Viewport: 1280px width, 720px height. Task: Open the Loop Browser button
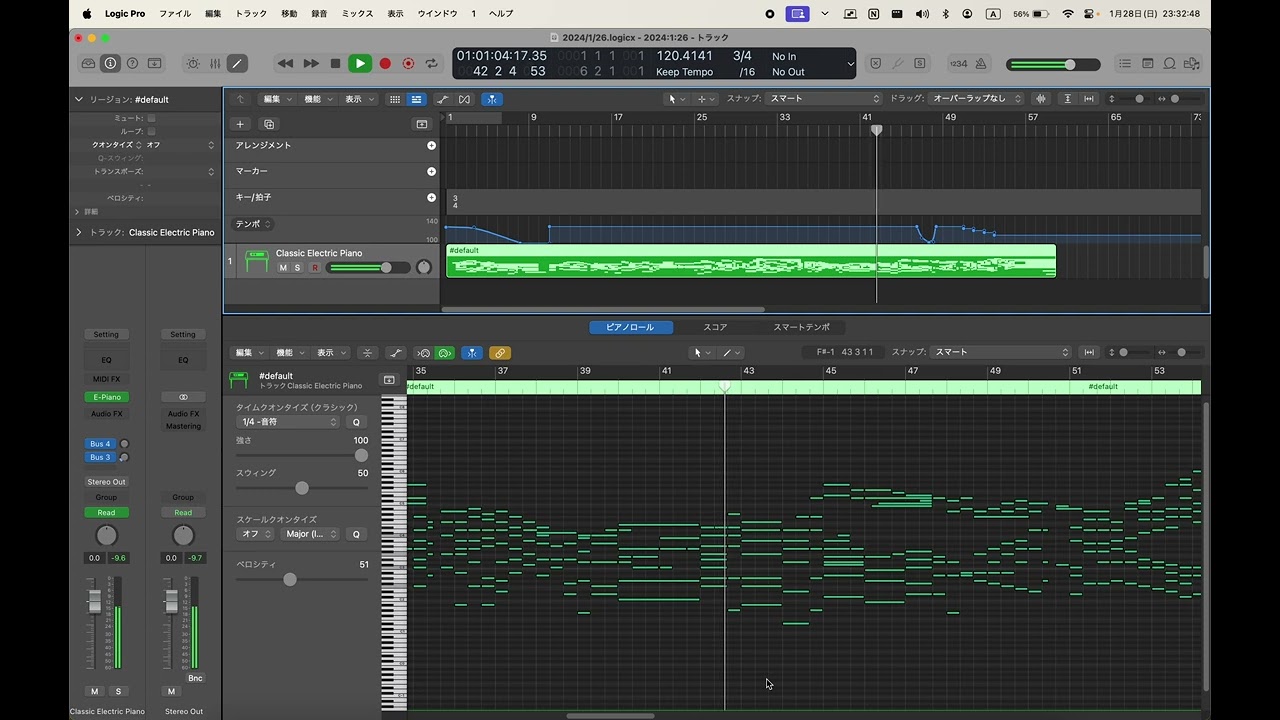pos(1169,63)
